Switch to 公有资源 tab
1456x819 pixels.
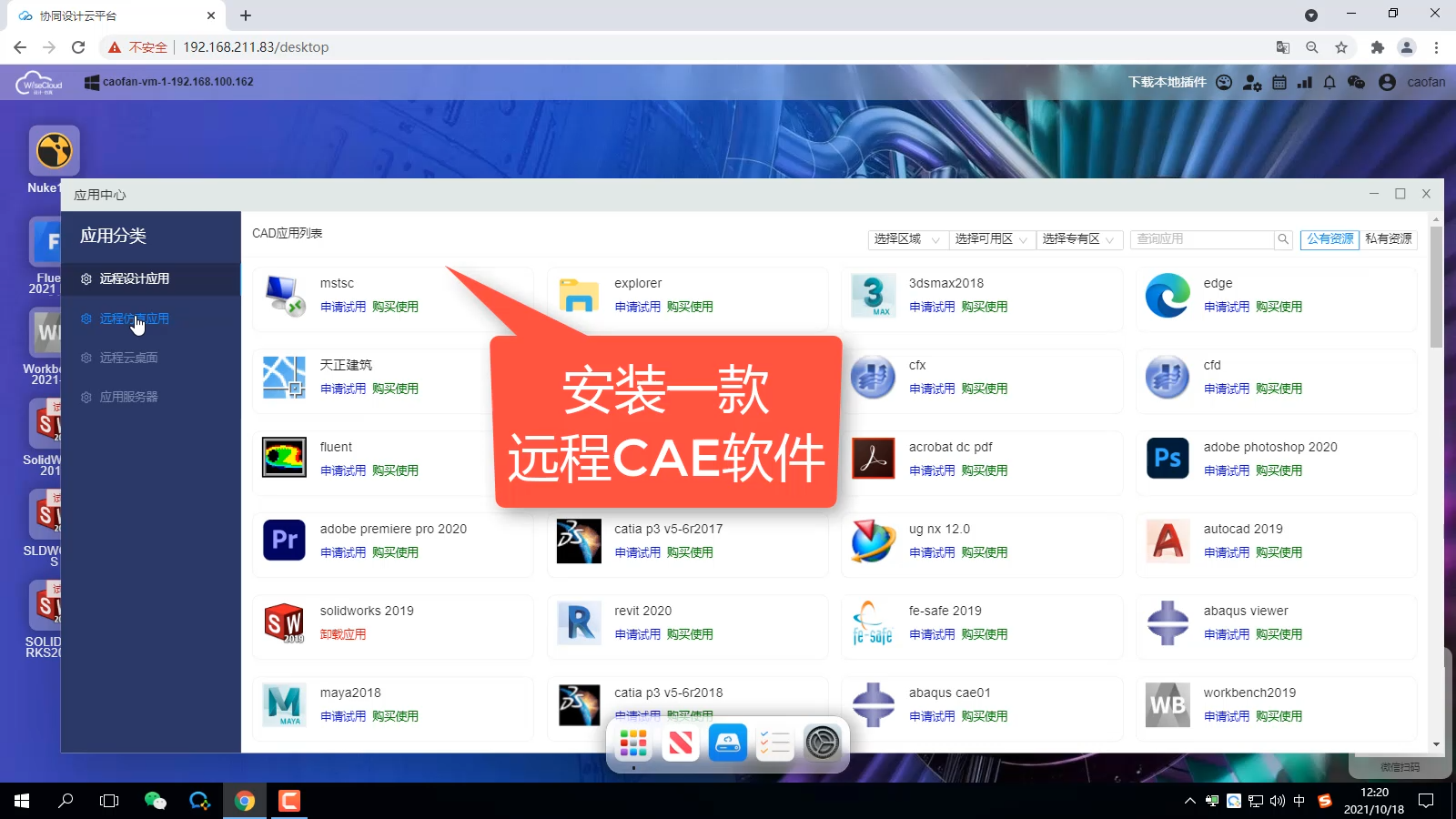coord(1330,239)
